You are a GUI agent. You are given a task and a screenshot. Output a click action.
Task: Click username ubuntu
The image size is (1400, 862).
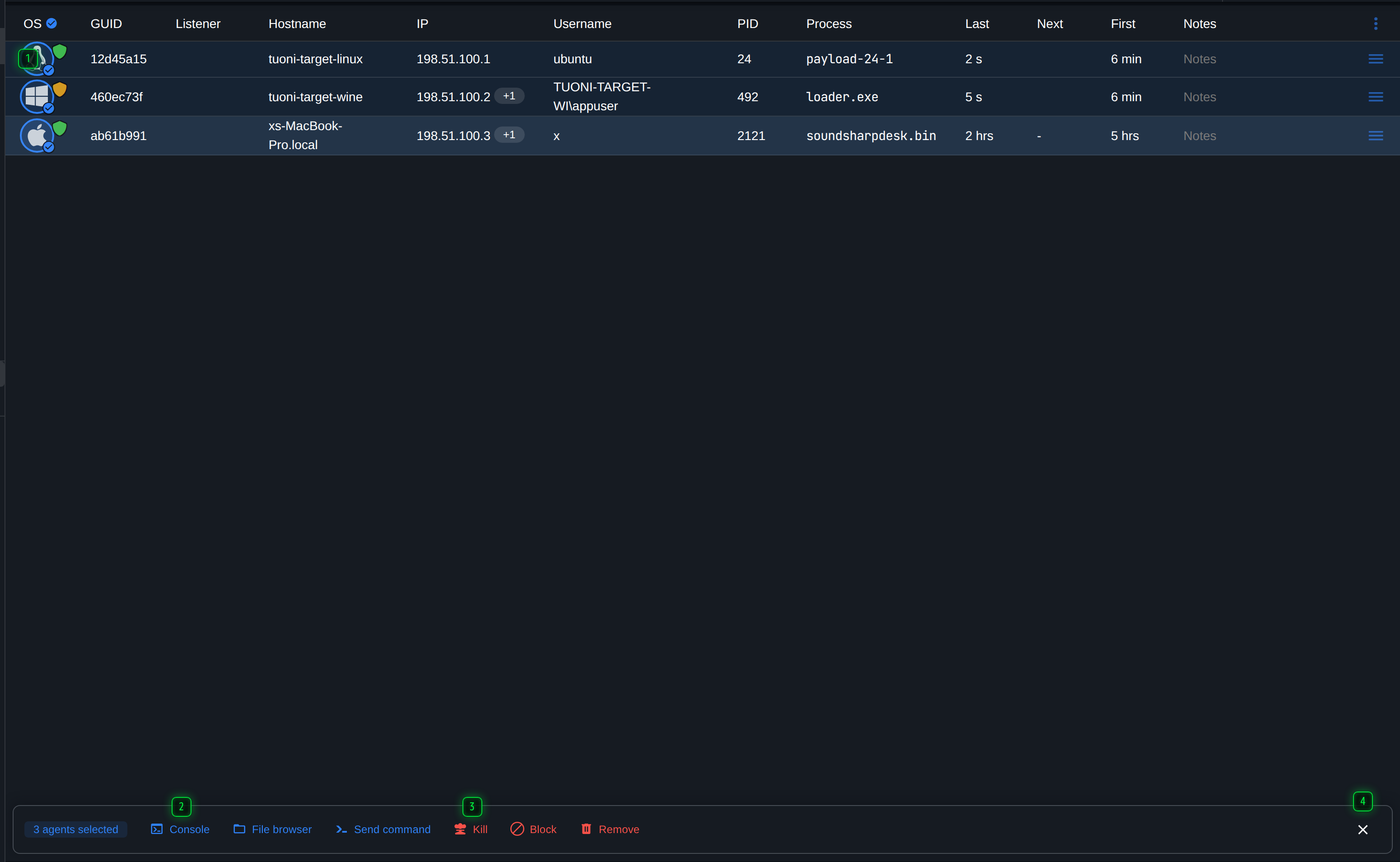[572, 59]
